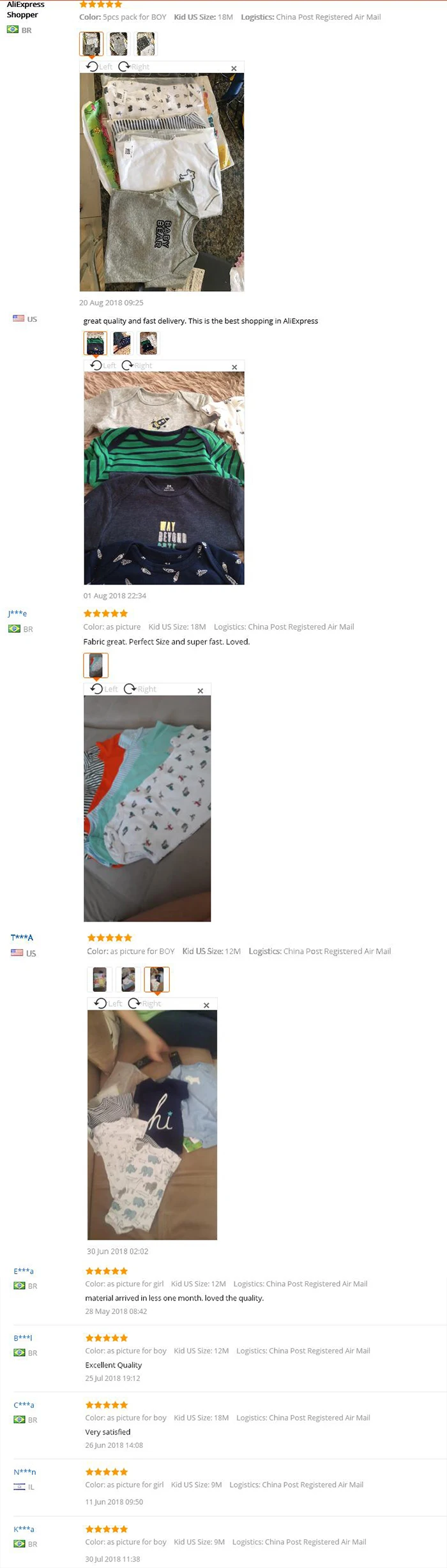Screen dimensions: 447x1568
Task: Rotate right T***A's review photo
Action: tap(144, 1003)
